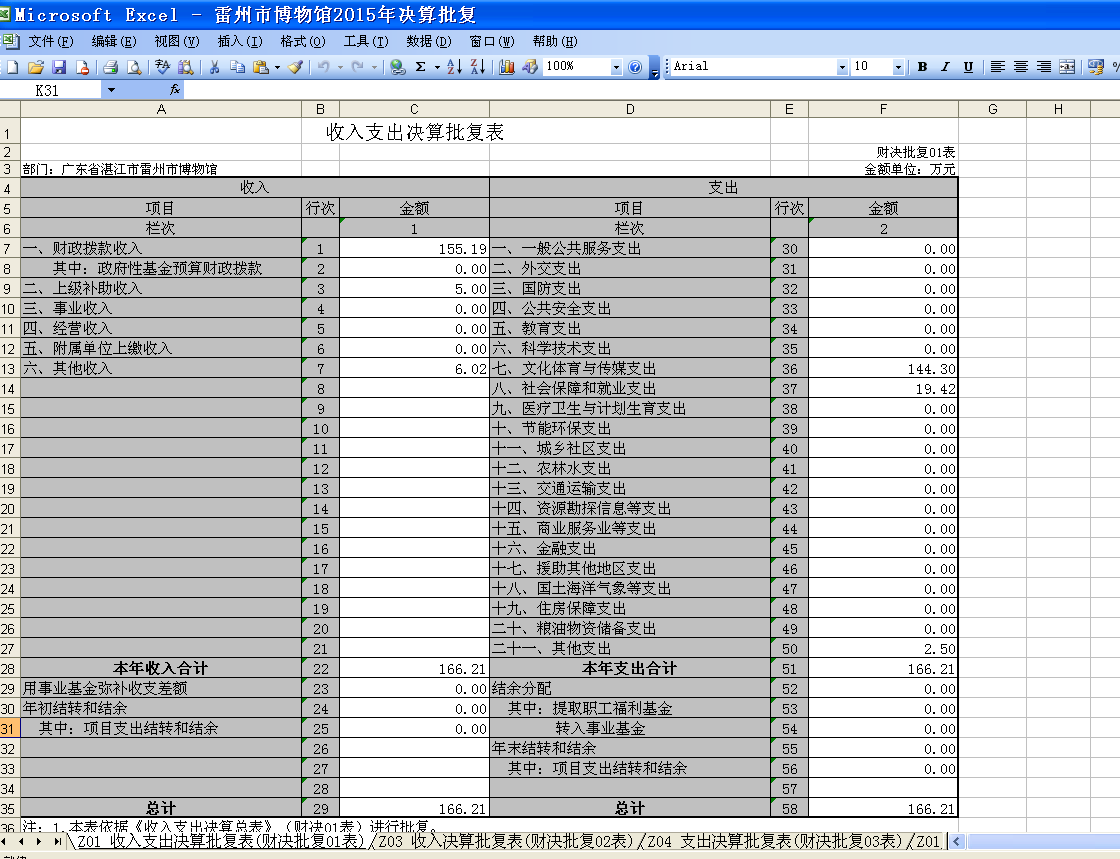
Task: Show the Drawing toolbar icon
Action: pos(530,67)
